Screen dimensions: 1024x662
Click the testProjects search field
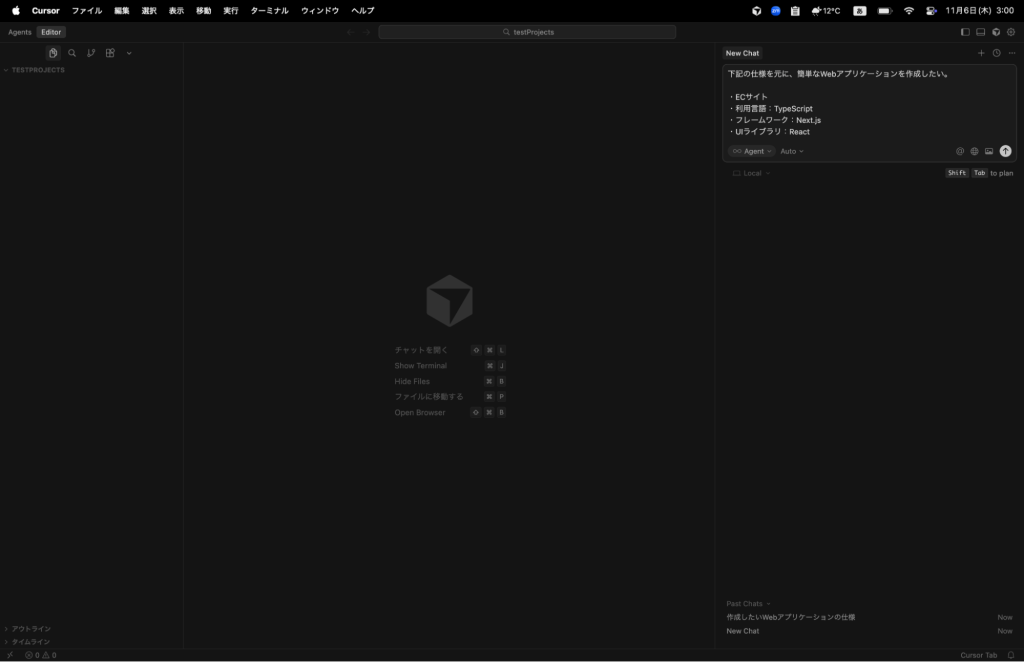click(527, 32)
